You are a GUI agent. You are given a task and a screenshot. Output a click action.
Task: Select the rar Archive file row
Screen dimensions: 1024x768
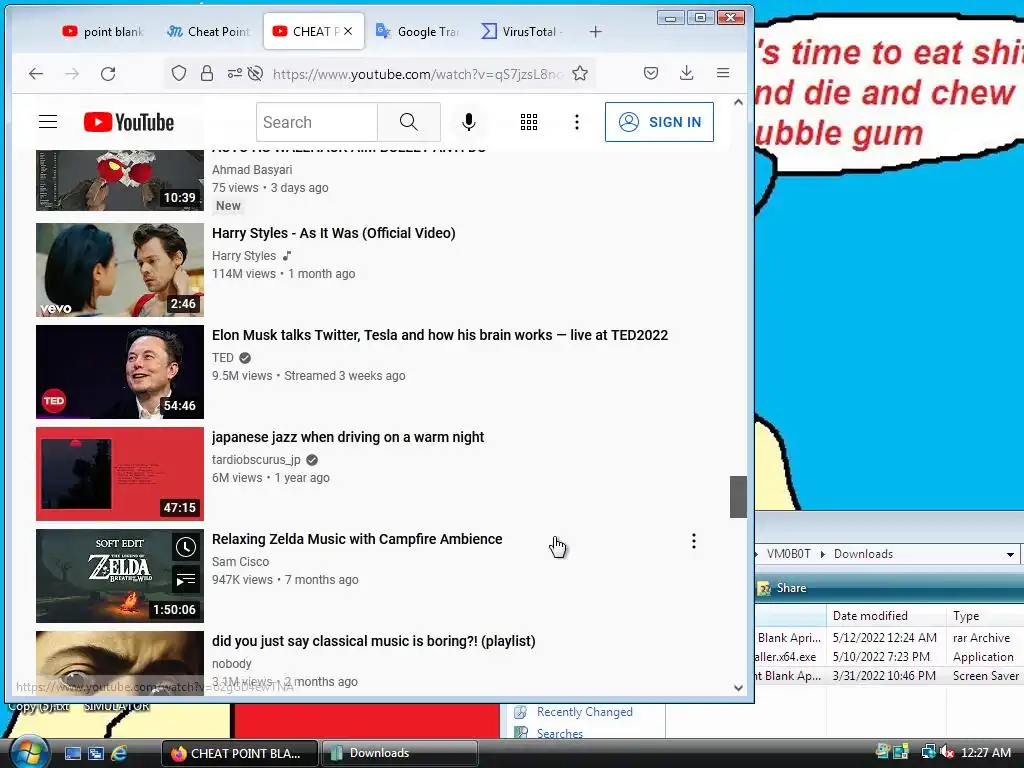(x=889, y=637)
